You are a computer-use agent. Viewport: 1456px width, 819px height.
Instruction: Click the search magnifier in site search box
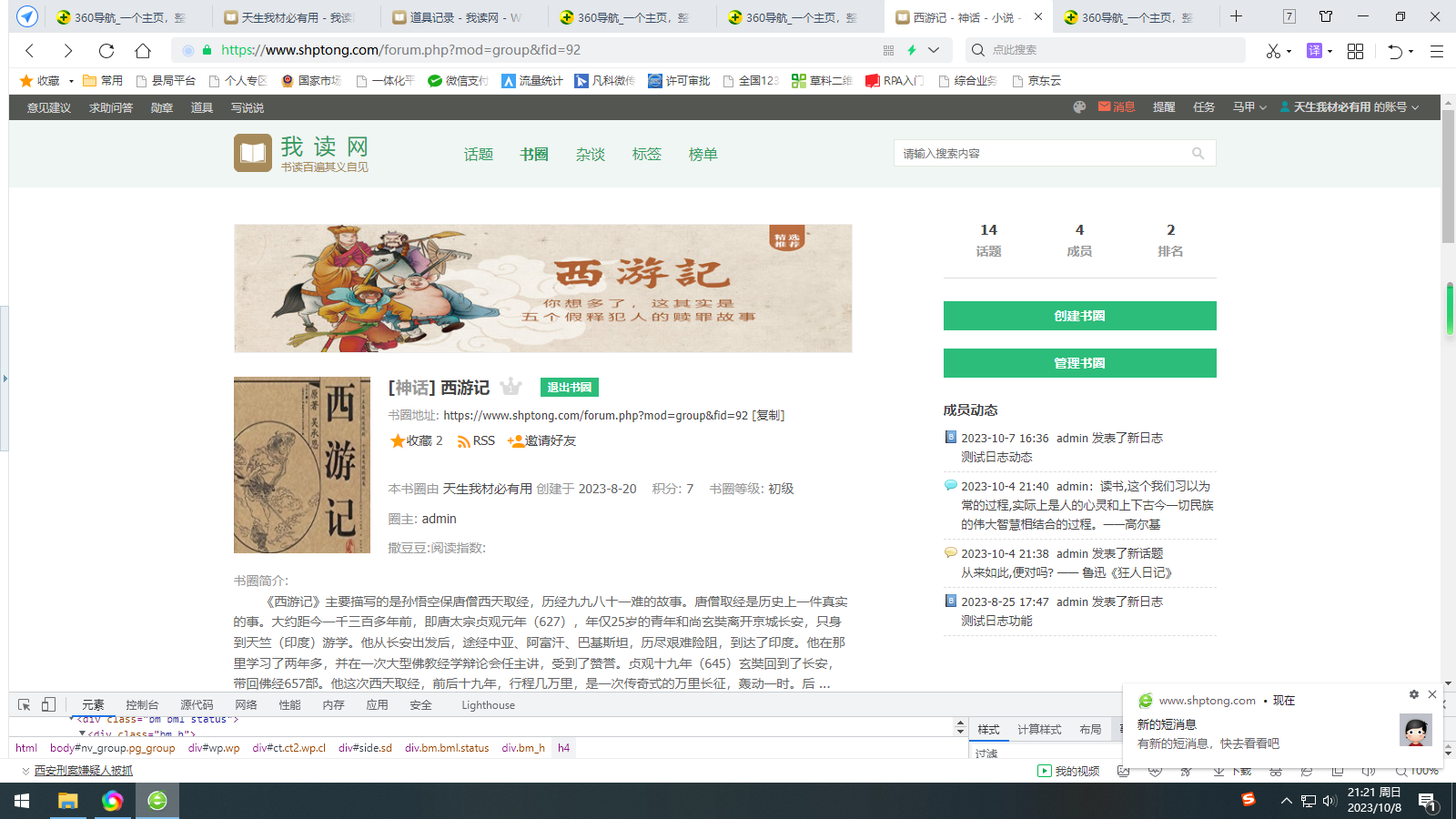click(x=1198, y=154)
